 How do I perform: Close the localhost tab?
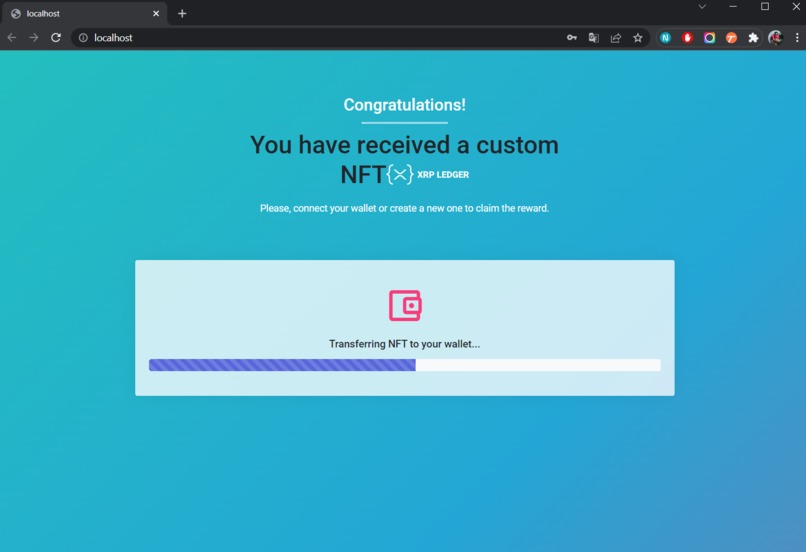[156, 13]
